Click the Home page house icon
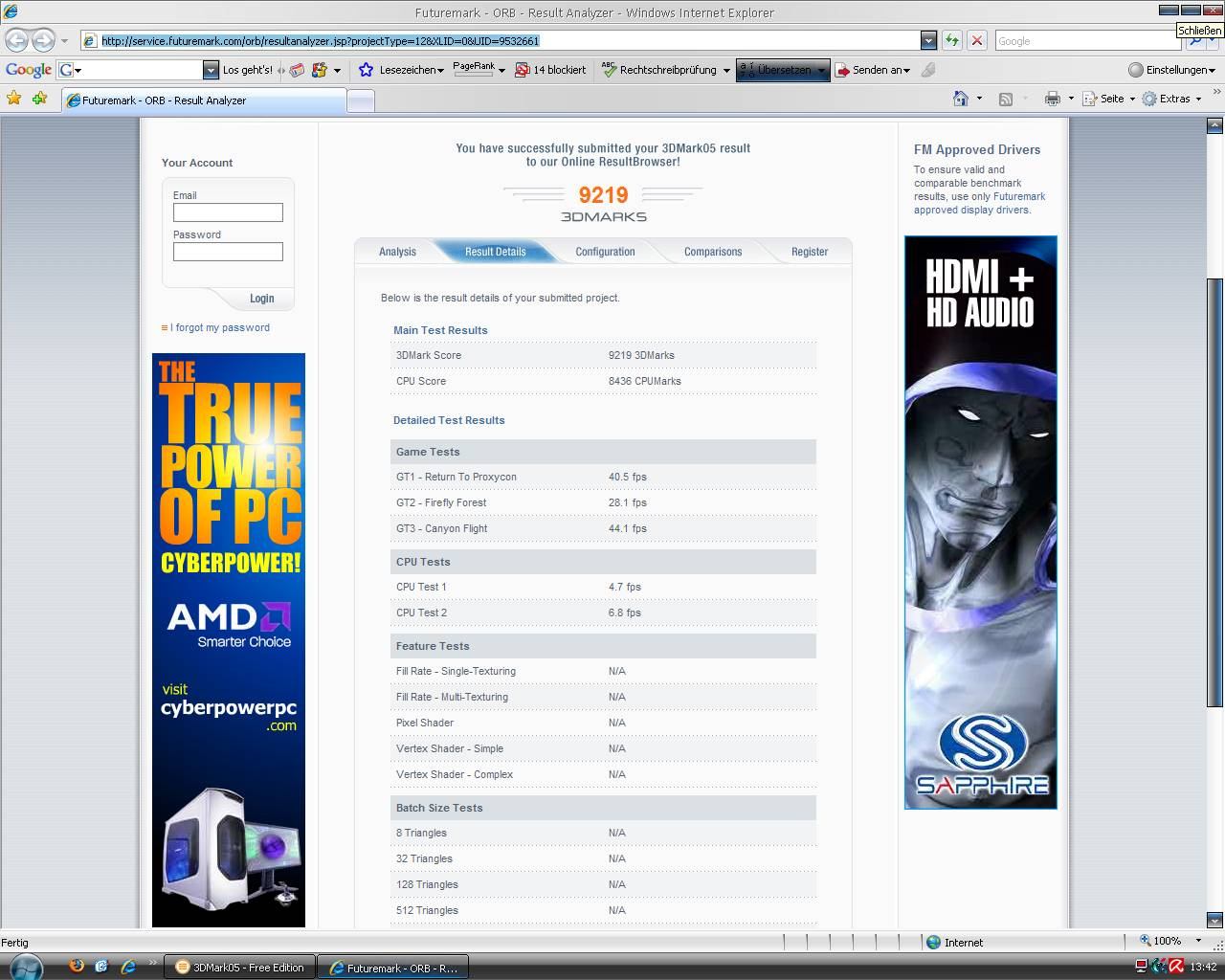This screenshot has width=1225, height=980. 961,99
